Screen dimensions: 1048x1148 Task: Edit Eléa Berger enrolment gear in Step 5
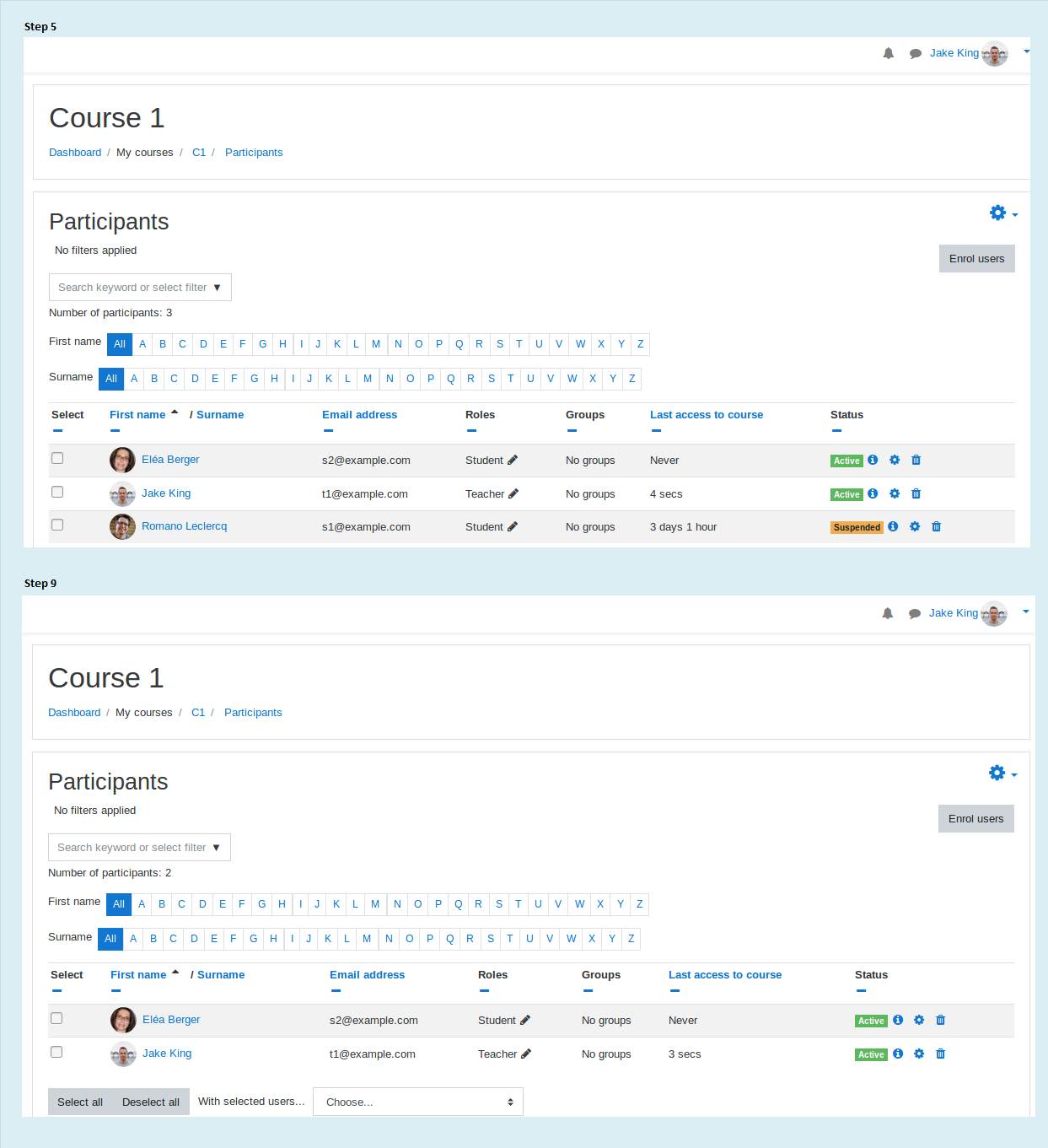point(895,460)
